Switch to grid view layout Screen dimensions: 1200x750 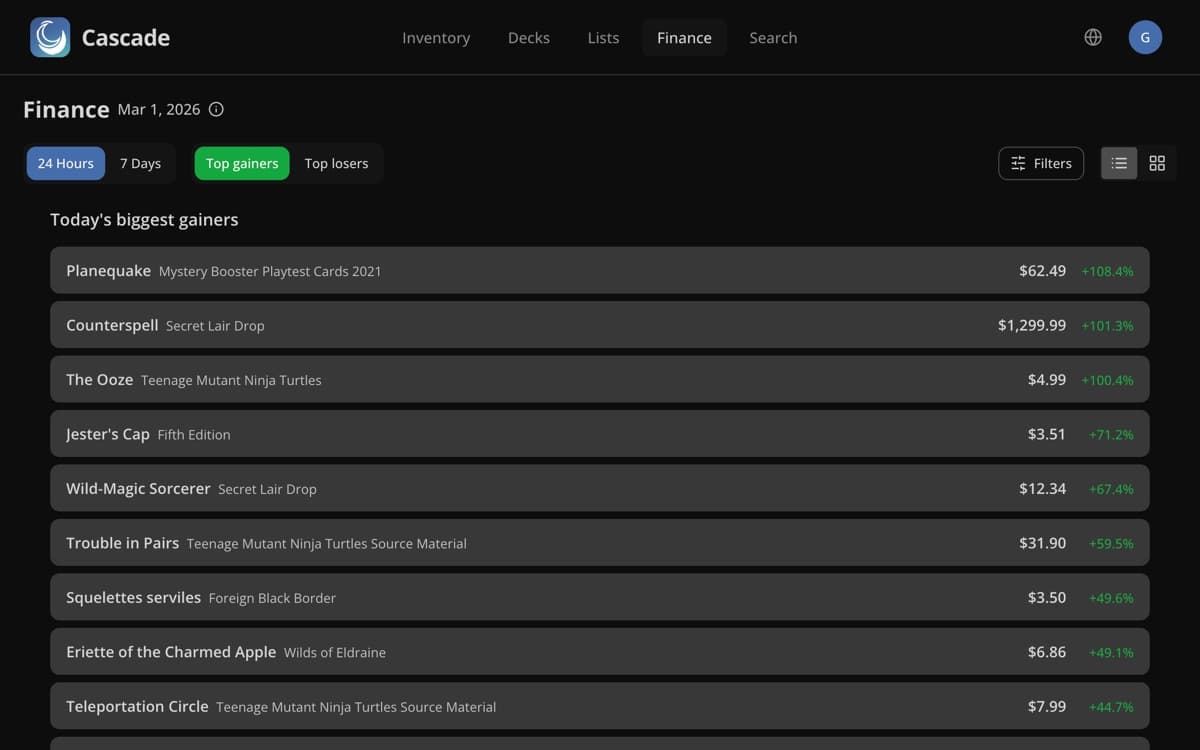click(x=1157, y=163)
